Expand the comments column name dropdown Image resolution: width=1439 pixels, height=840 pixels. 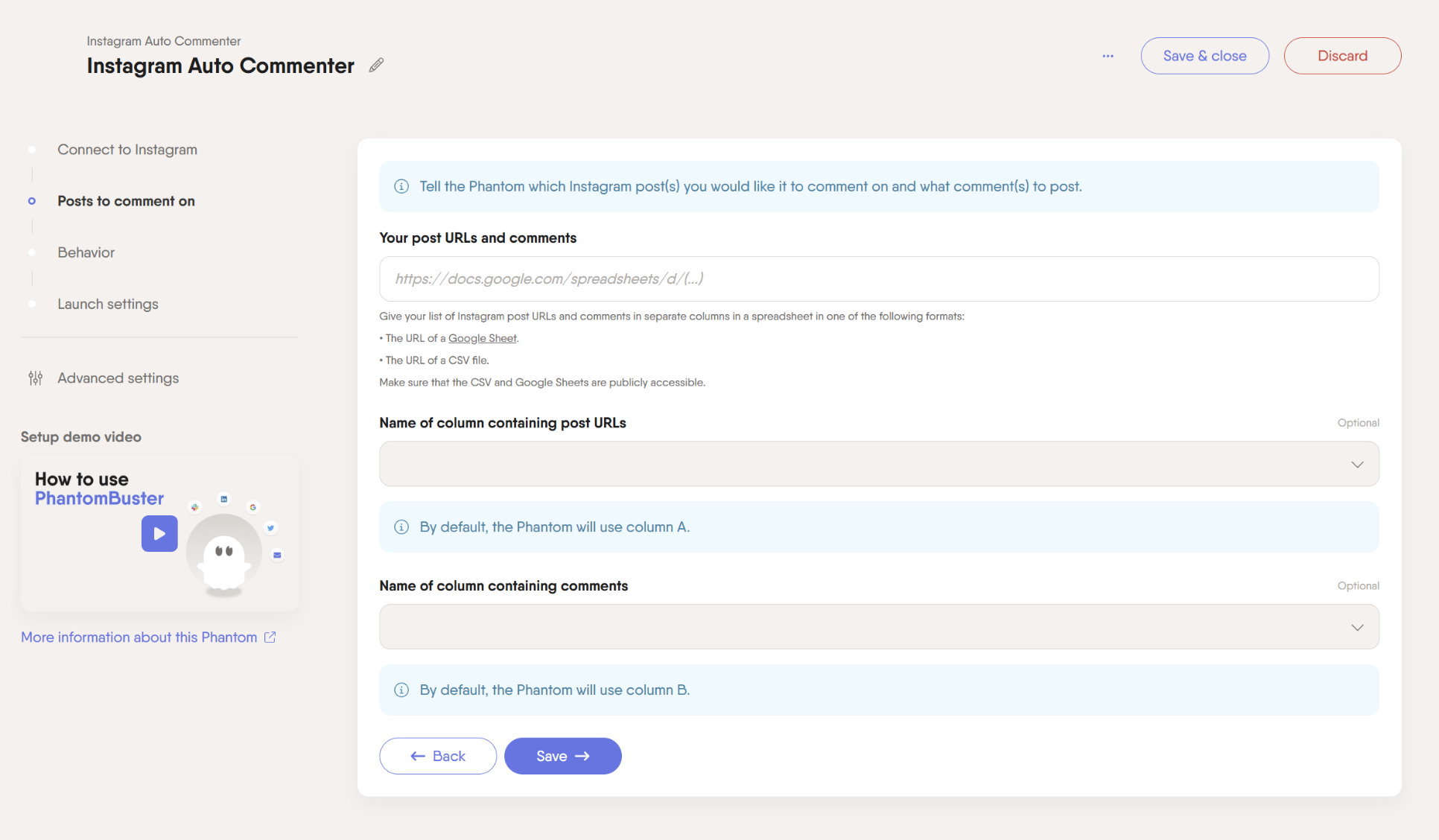pyautogui.click(x=879, y=627)
